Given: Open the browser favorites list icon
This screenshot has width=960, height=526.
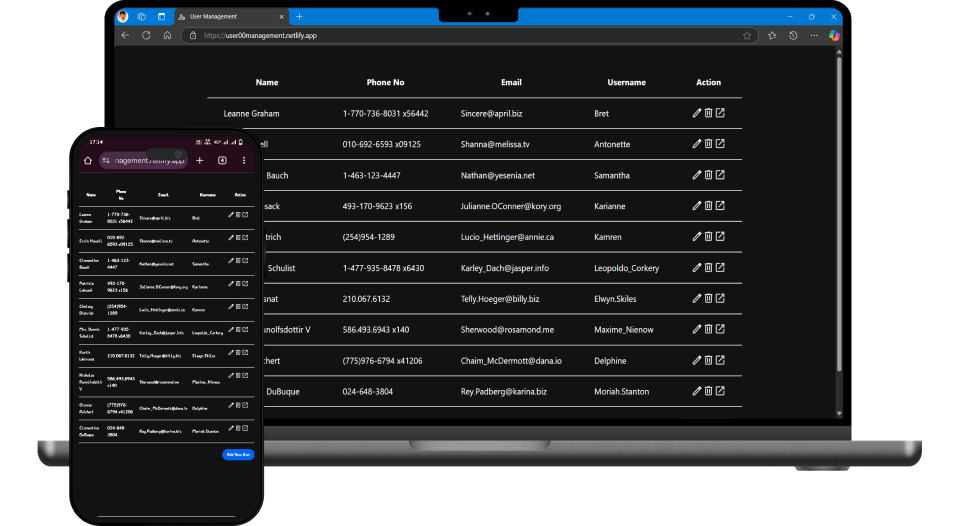Looking at the screenshot, I should point(772,36).
